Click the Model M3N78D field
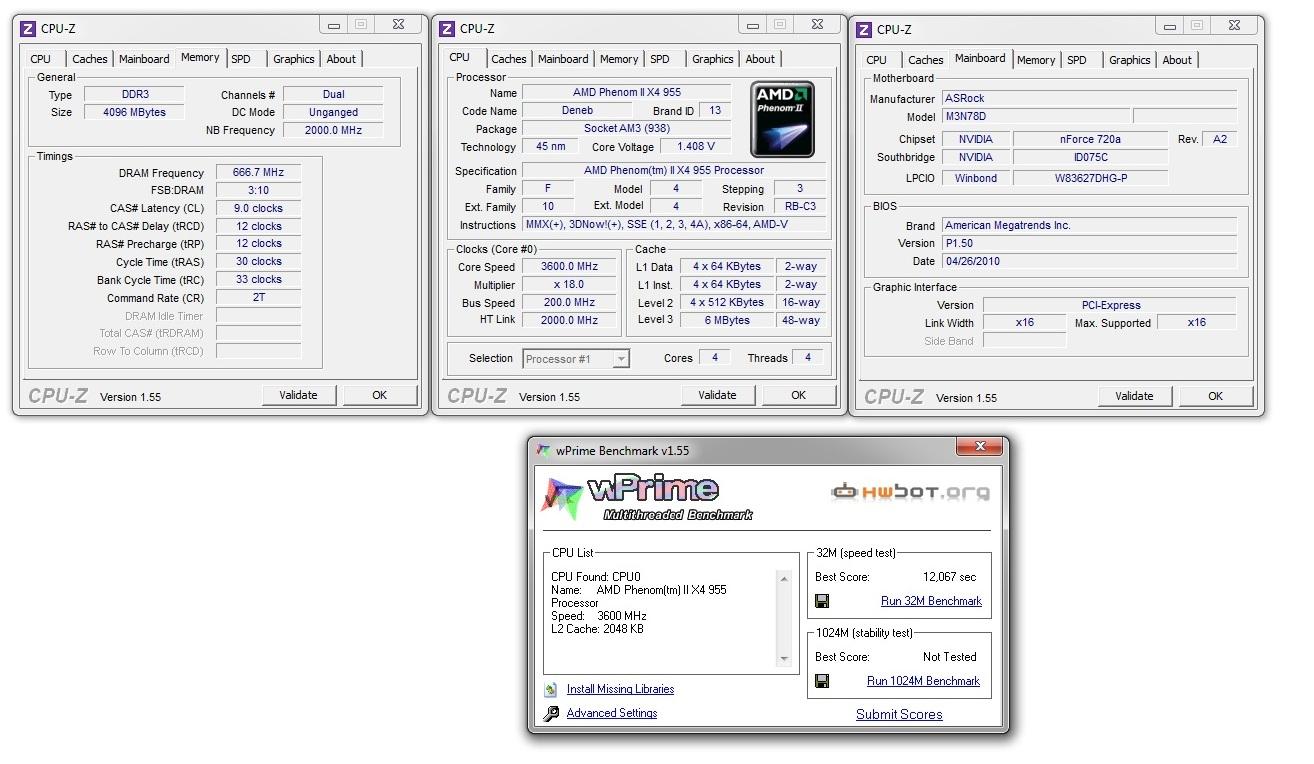 coord(1036,116)
